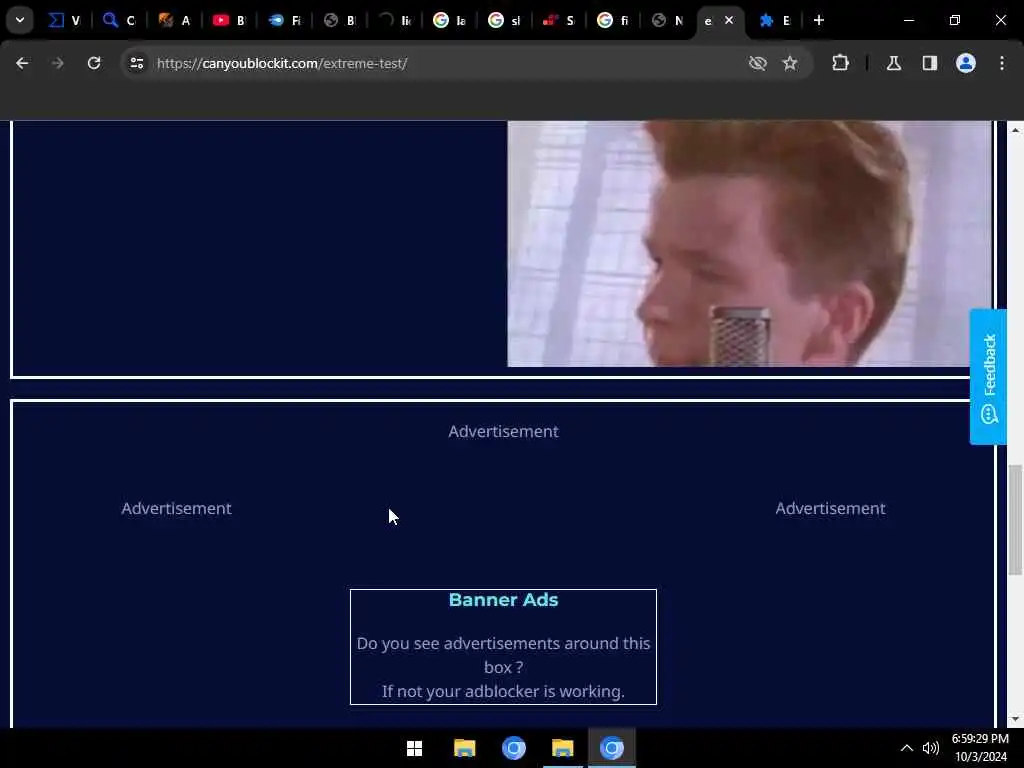Open the Google tab labeled la
Viewport: 1024px width, 768px height.
pyautogui.click(x=450, y=20)
